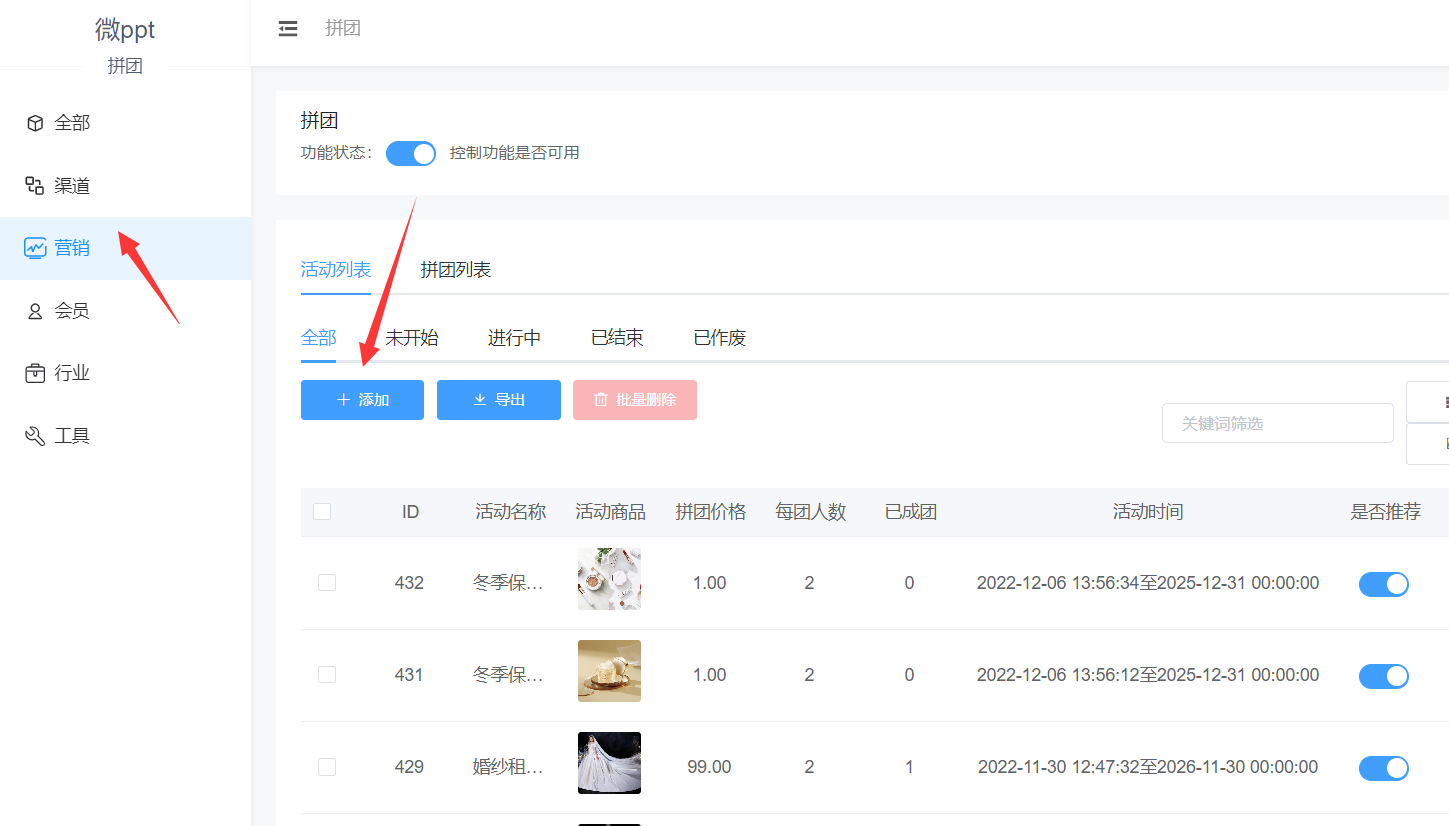This screenshot has width=1449, height=826.
Task: Click the 导出 button
Action: [499, 400]
